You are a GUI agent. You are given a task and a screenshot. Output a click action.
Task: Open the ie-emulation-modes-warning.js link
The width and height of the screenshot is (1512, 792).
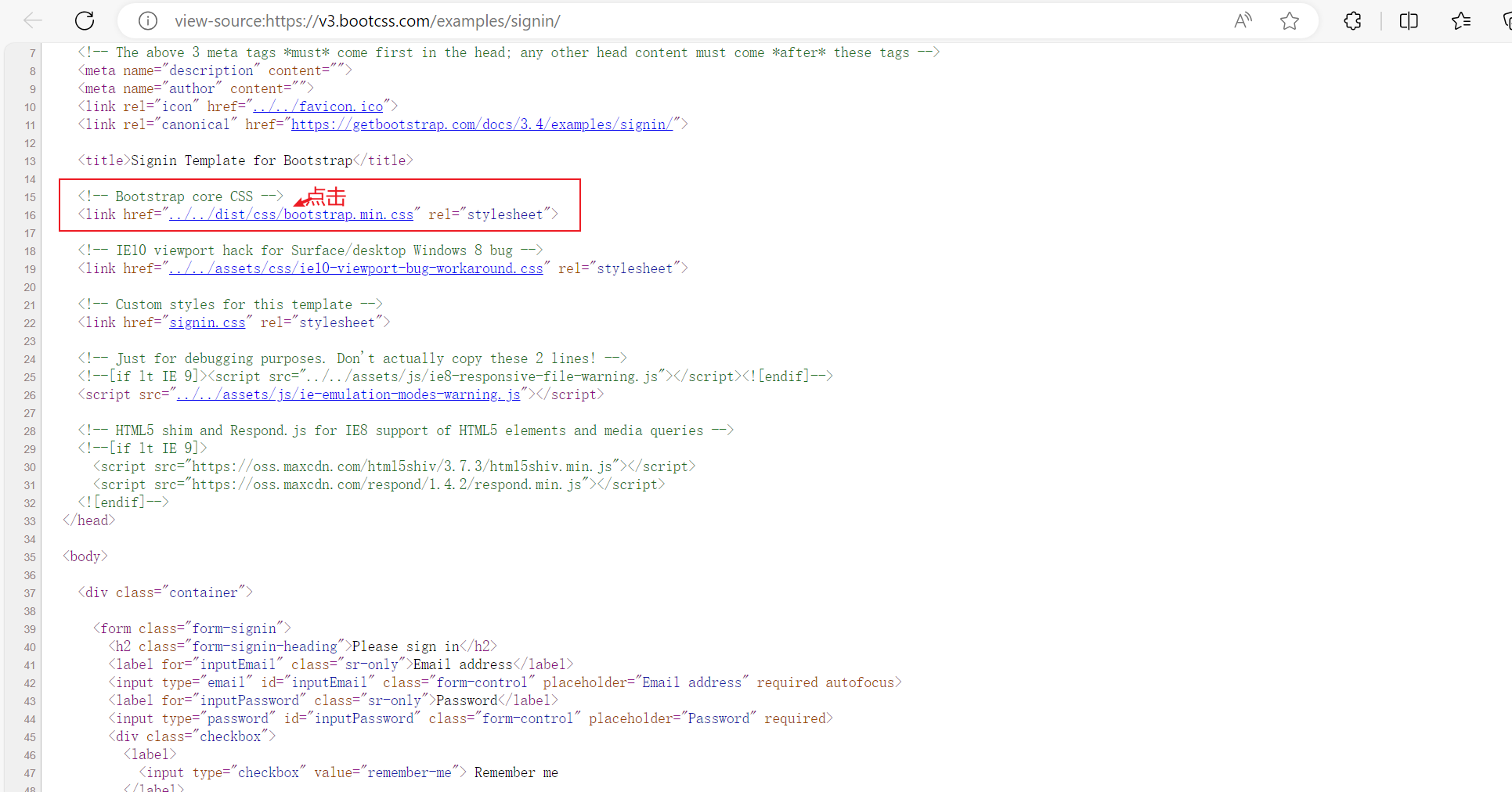348,394
